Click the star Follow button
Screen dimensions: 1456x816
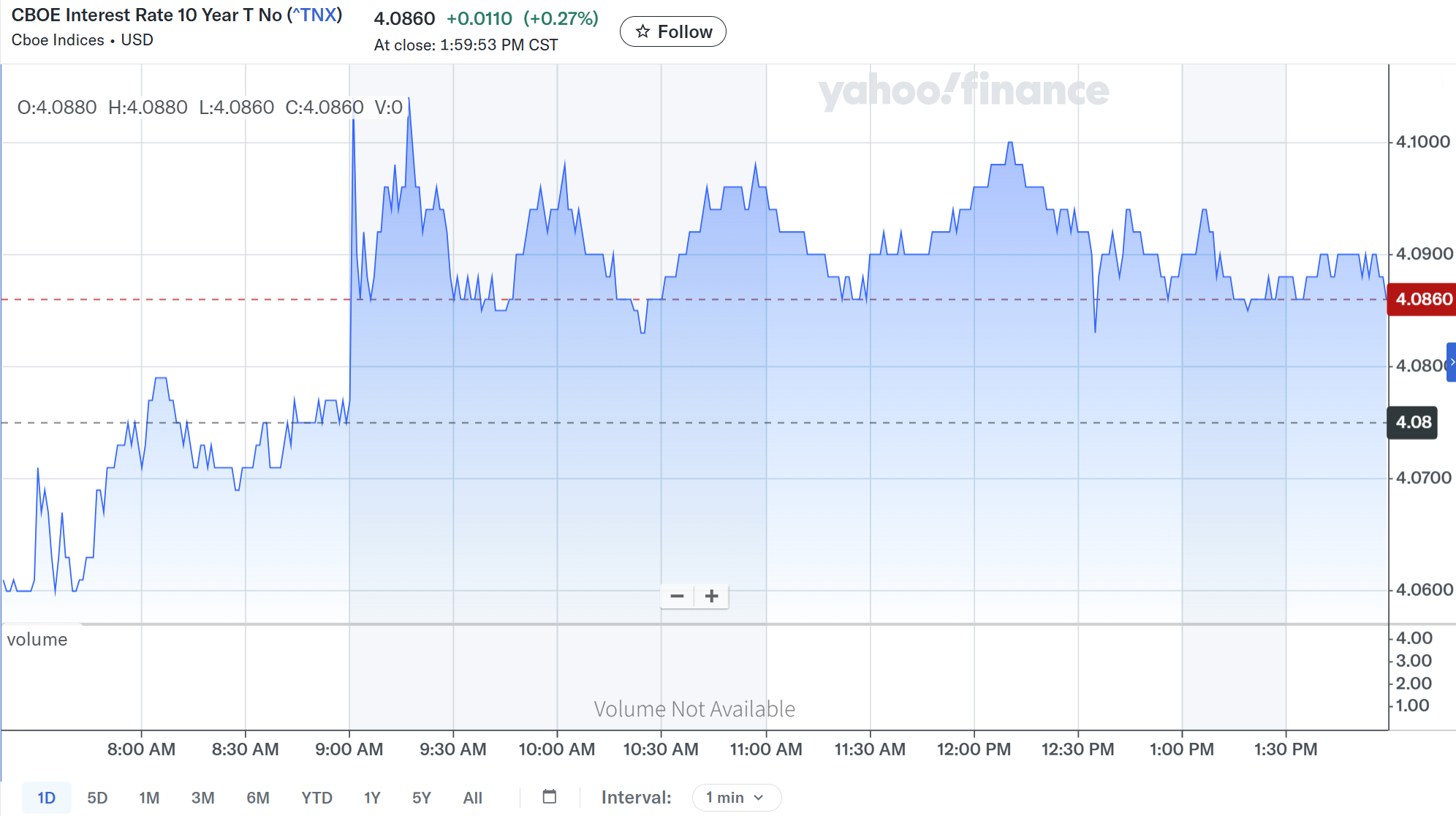point(672,31)
